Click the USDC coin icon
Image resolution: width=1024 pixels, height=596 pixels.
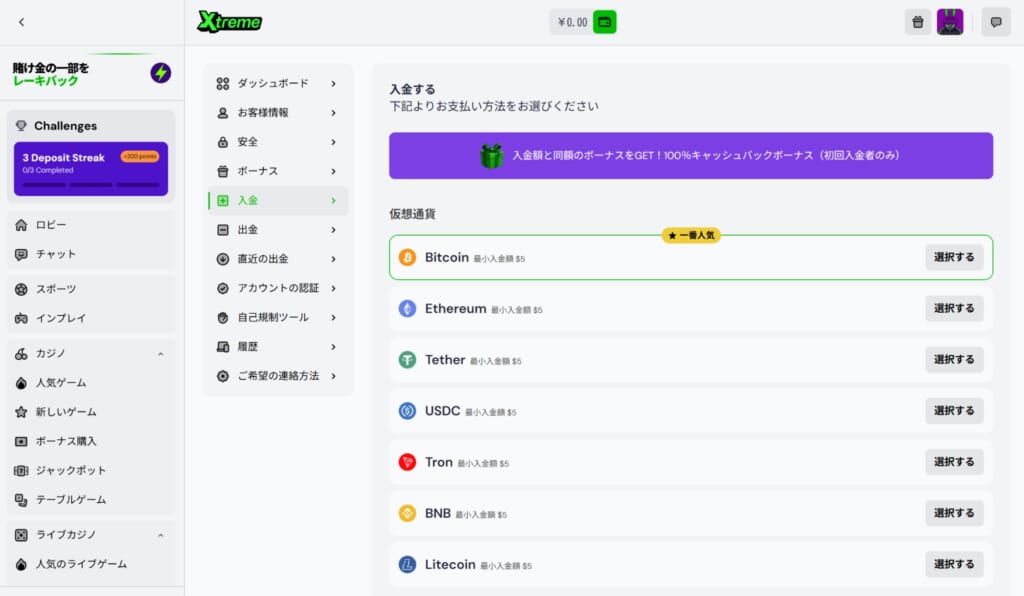coord(408,411)
